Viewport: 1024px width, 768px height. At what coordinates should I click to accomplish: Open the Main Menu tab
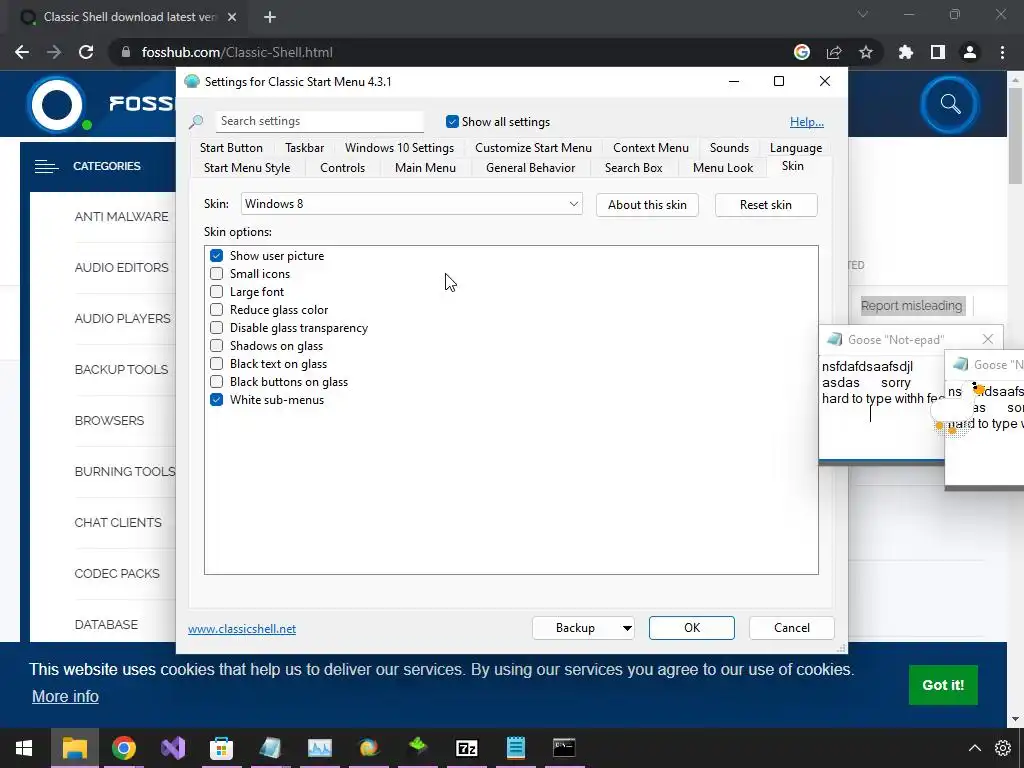425,168
